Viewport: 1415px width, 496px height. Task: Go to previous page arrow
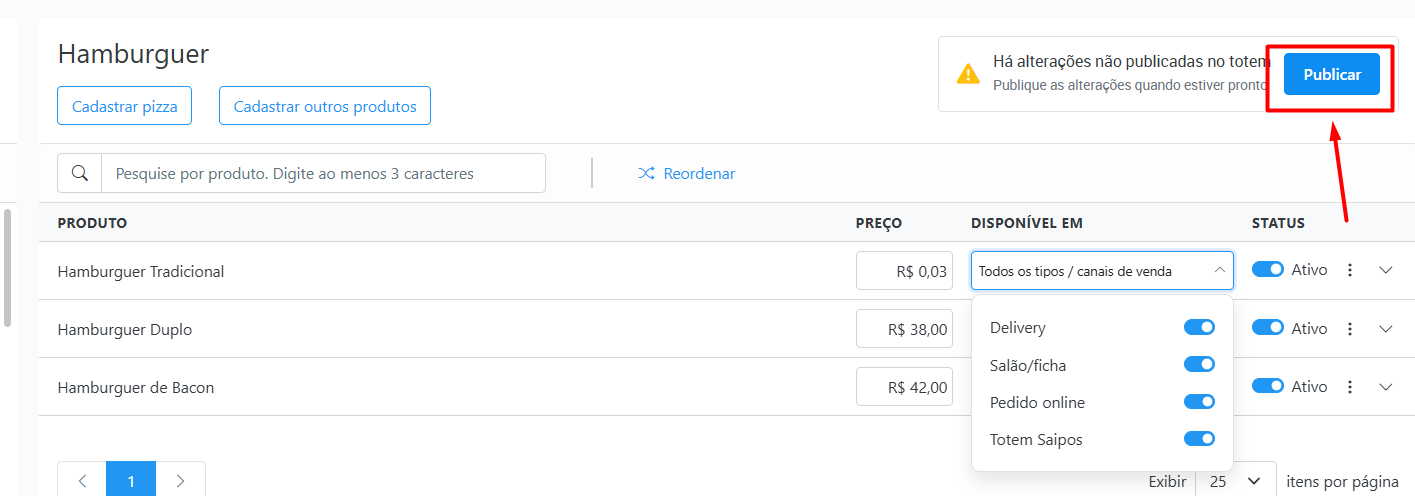click(x=82, y=481)
